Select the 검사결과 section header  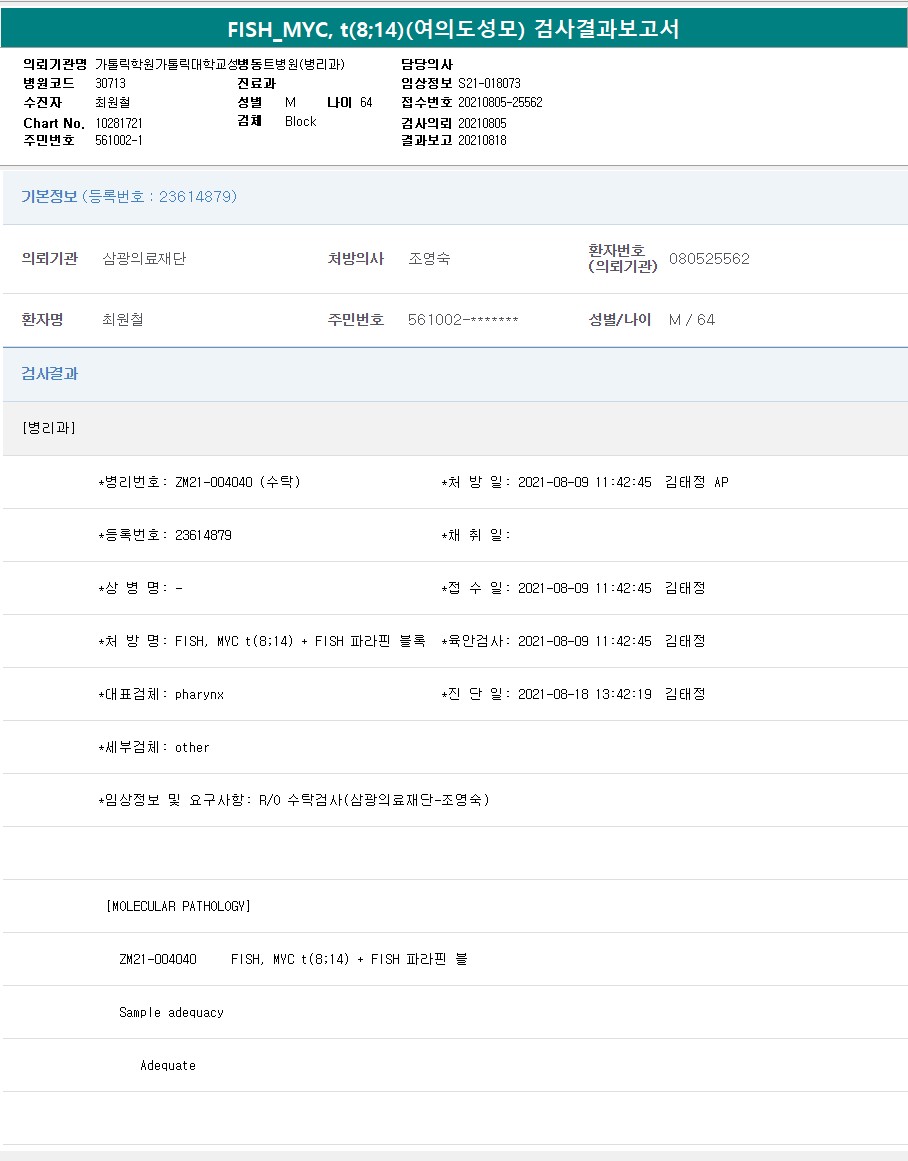pyautogui.click(x=50, y=374)
